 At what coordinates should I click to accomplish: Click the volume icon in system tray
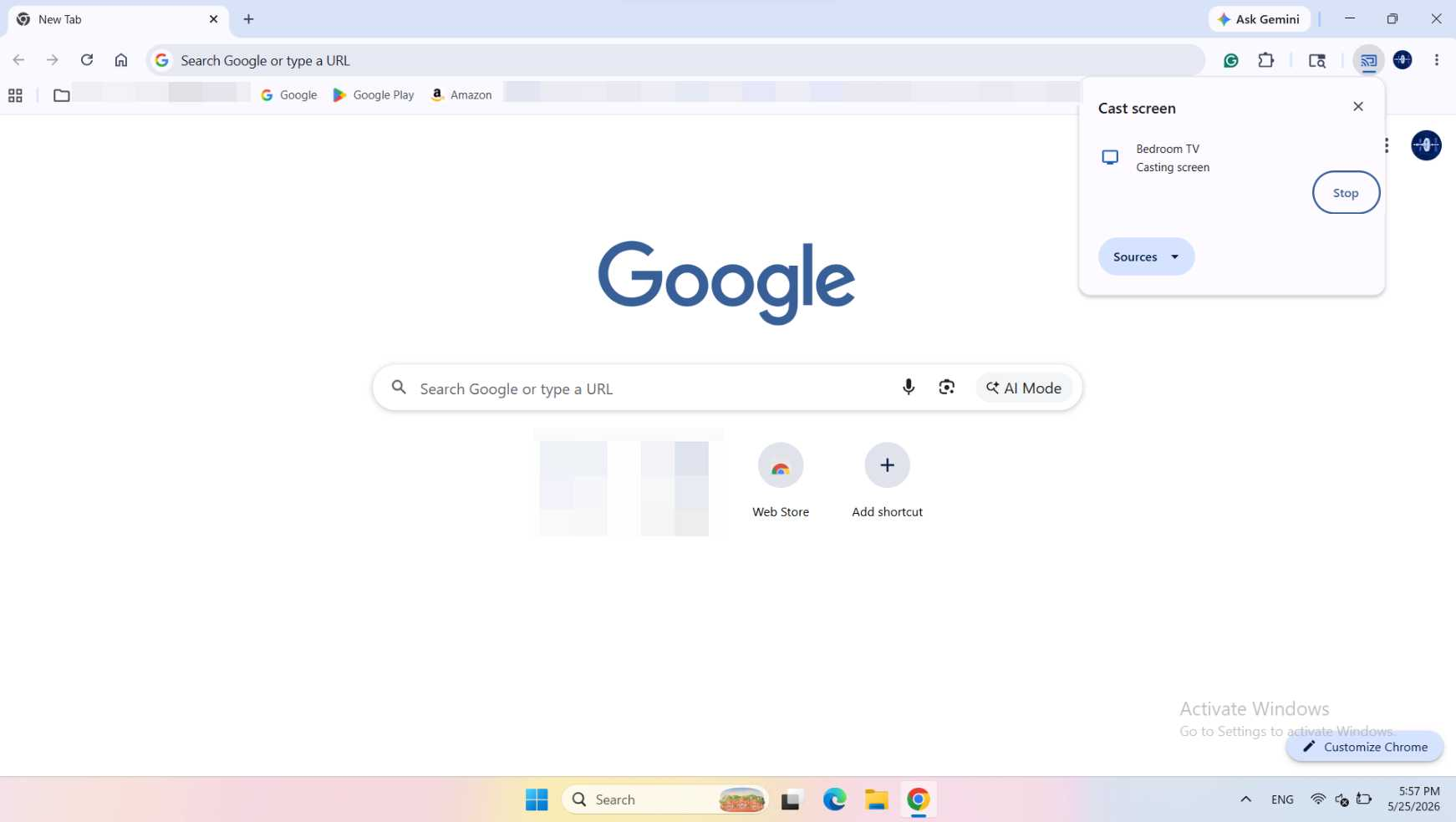[x=1341, y=799]
